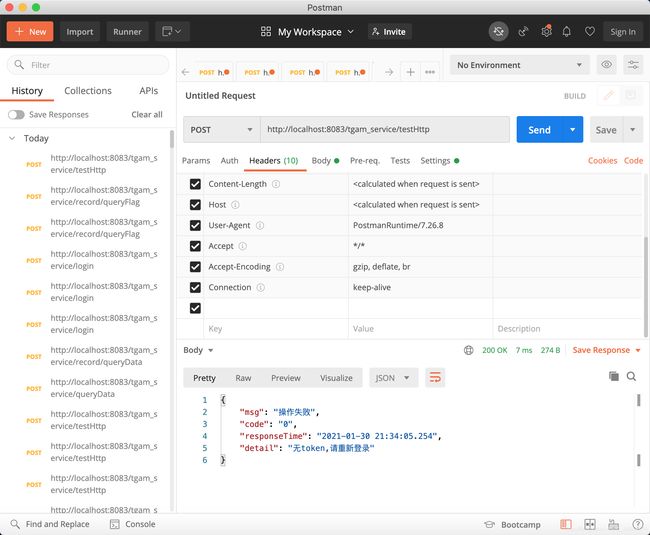Uncheck the Accept-Encoding header checkbox
This screenshot has height=535, width=650.
point(195,267)
